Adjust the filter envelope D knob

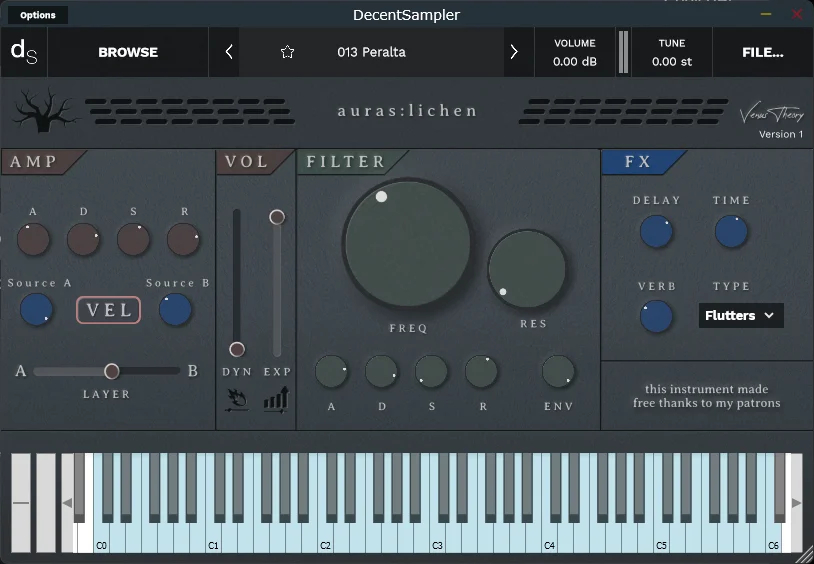click(x=381, y=372)
